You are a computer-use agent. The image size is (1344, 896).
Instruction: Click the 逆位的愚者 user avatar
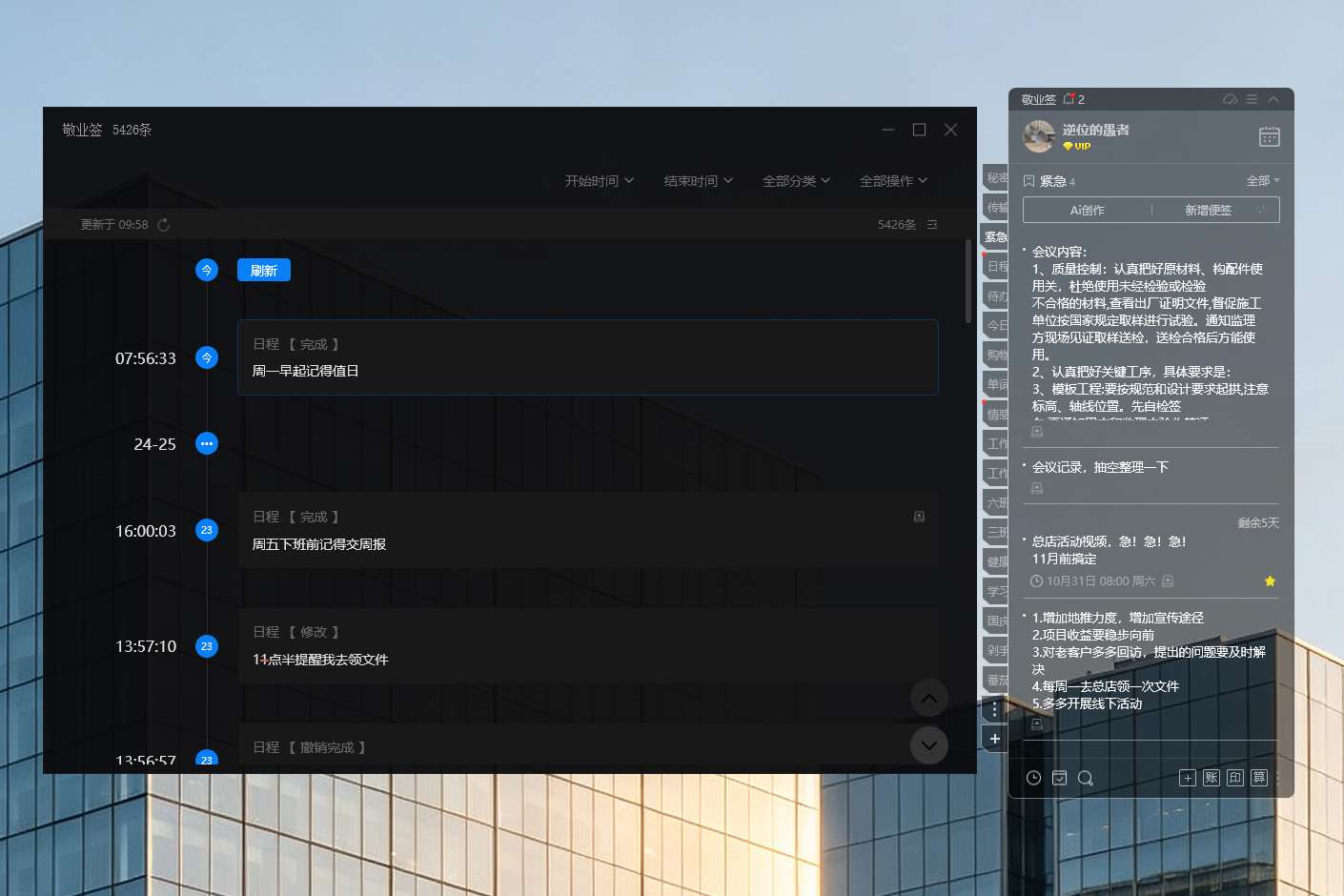[1039, 136]
